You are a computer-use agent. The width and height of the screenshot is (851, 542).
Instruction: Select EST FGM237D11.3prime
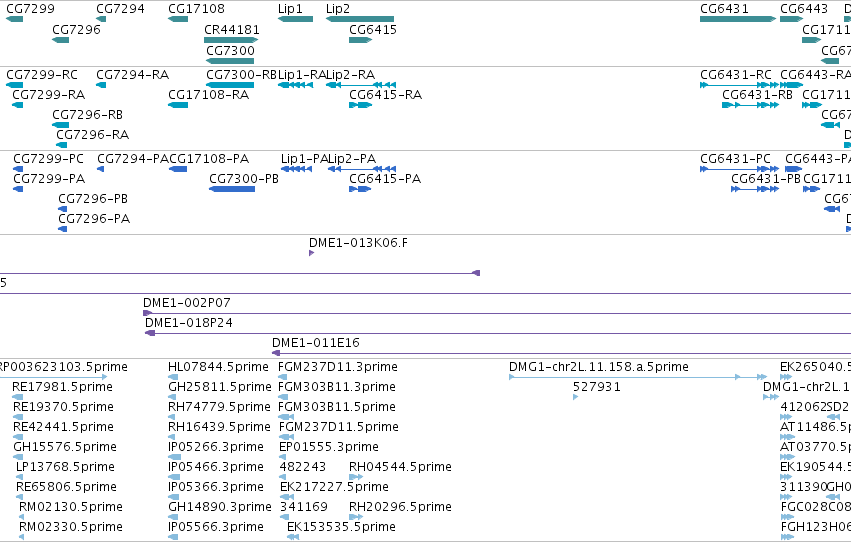click(282, 377)
